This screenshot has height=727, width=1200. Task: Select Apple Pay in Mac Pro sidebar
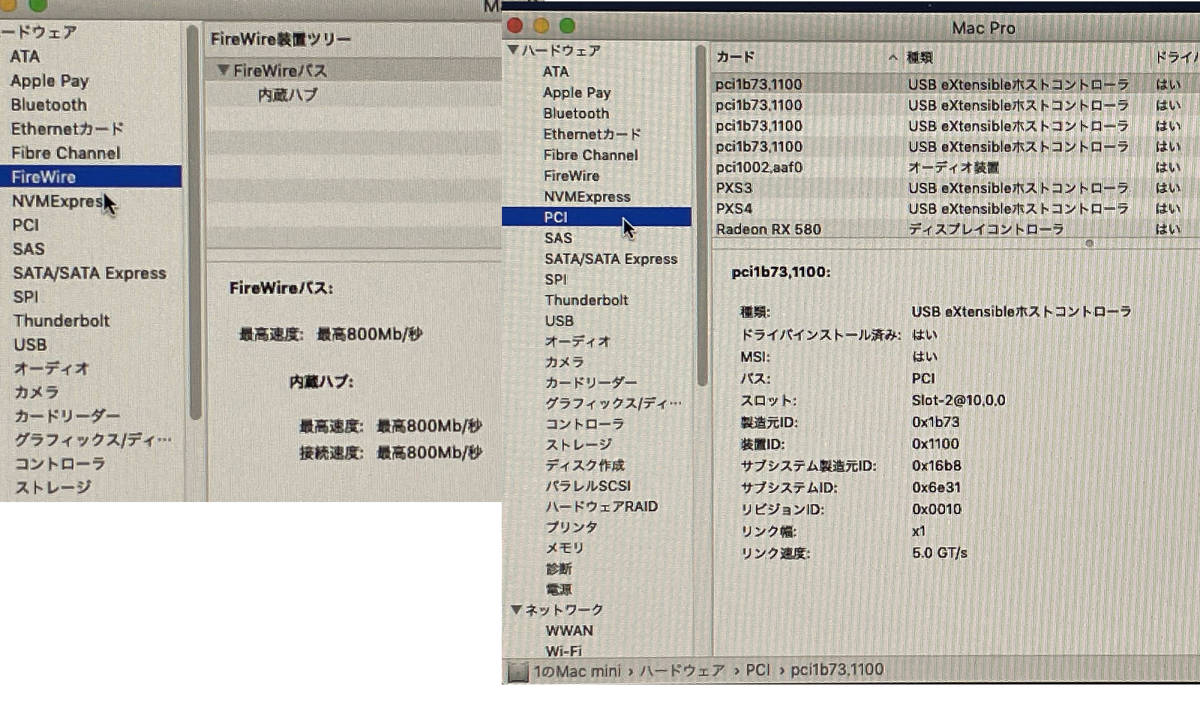click(577, 93)
